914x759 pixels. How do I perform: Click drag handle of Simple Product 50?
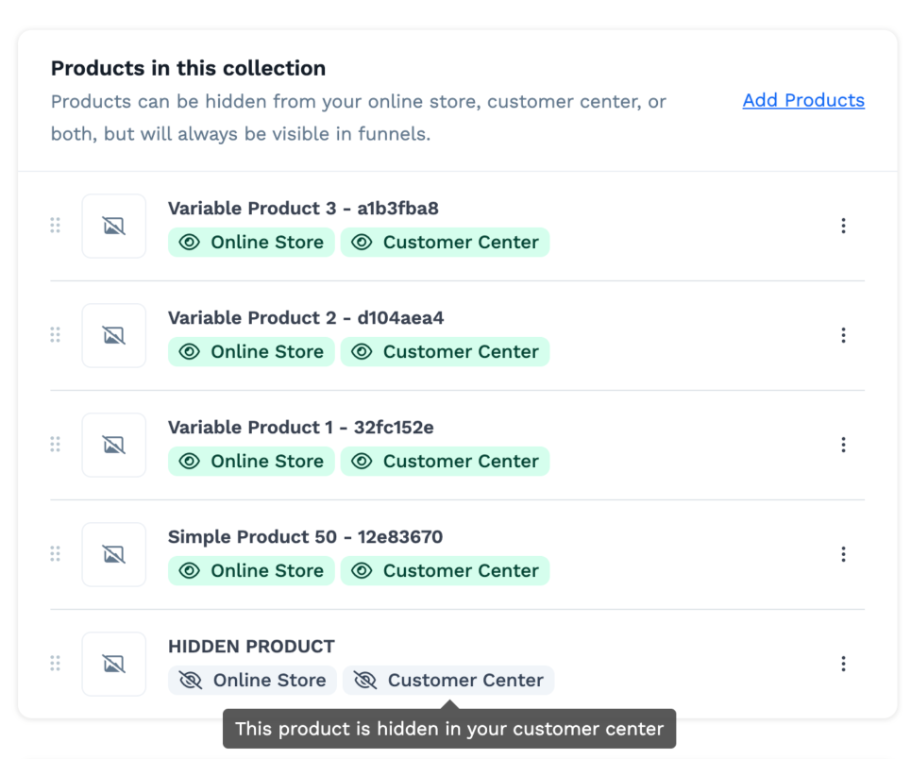[55, 554]
